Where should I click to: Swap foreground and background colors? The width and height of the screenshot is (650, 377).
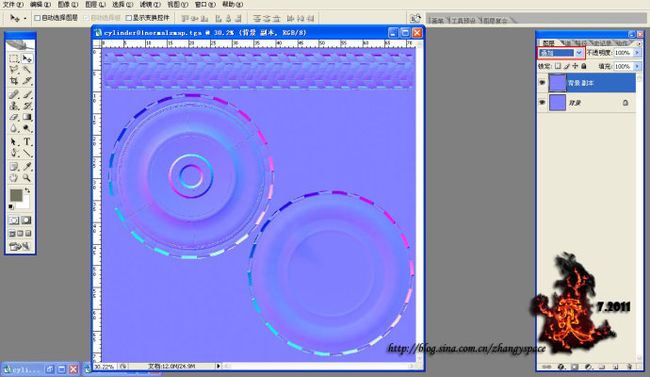(27, 190)
